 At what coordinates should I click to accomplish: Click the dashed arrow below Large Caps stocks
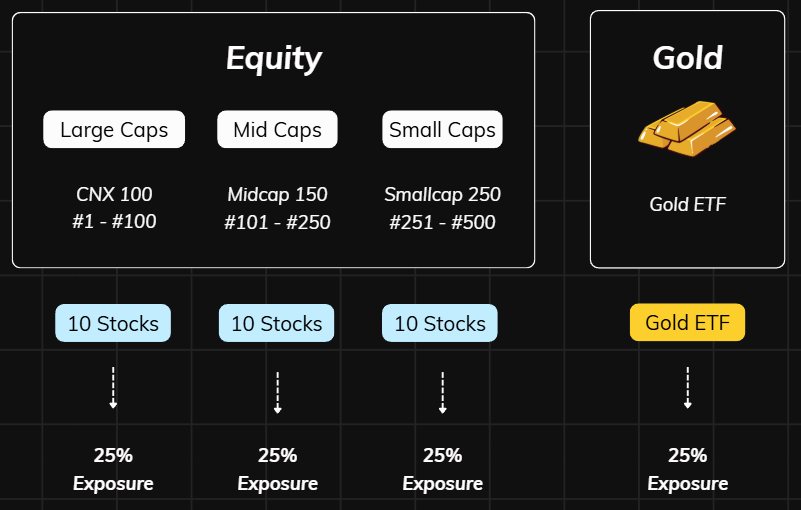click(113, 387)
